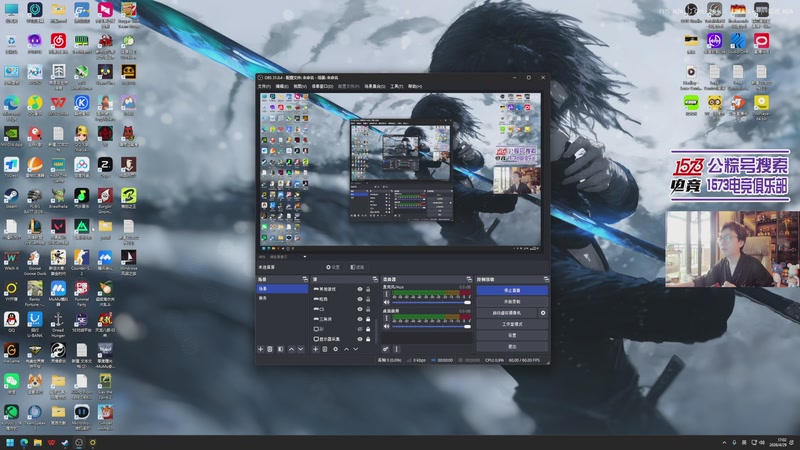Toggle lock on 三角洲 source
800x450 pixels.
[368, 319]
